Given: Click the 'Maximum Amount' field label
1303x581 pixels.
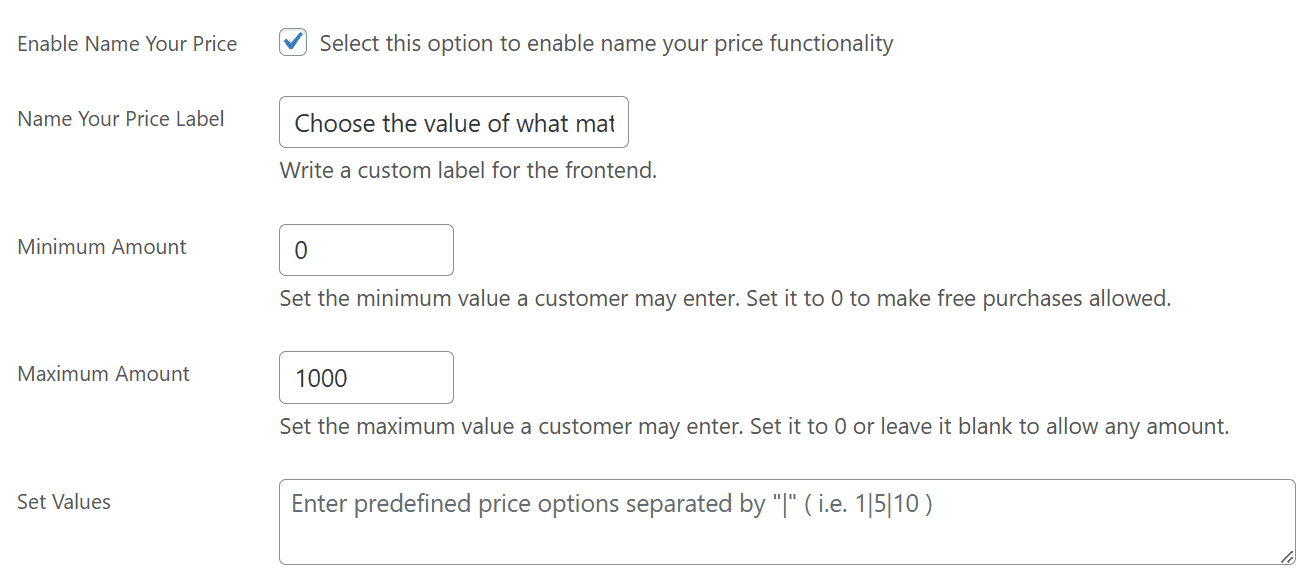Looking at the screenshot, I should pyautogui.click(x=104, y=374).
